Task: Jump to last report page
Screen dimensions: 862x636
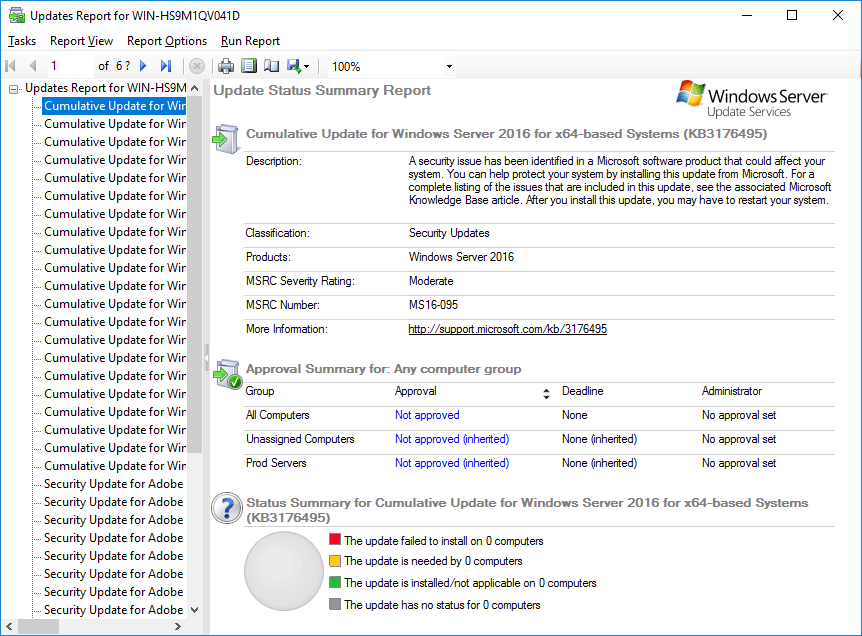Action: click(166, 67)
